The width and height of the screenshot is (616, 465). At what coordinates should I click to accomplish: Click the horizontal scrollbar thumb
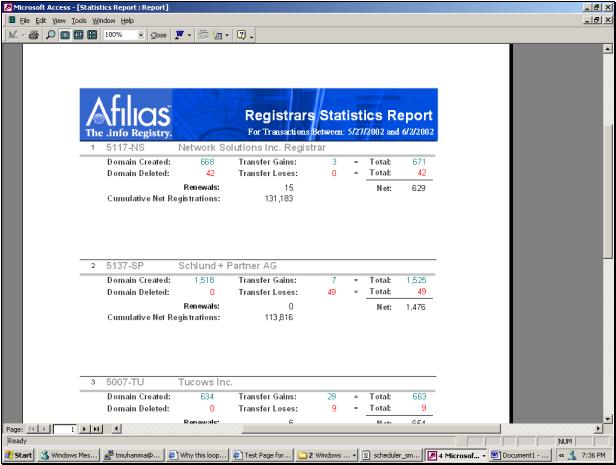tap(371, 428)
